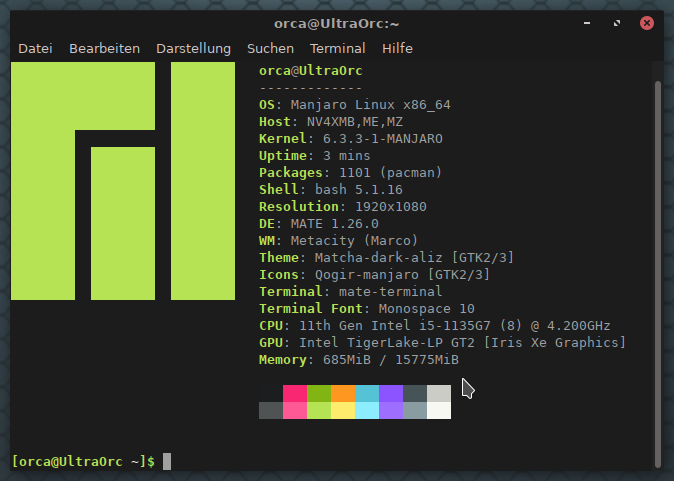Click the terminal vertical scrollbar
The image size is (674, 481).
(x=658, y=274)
